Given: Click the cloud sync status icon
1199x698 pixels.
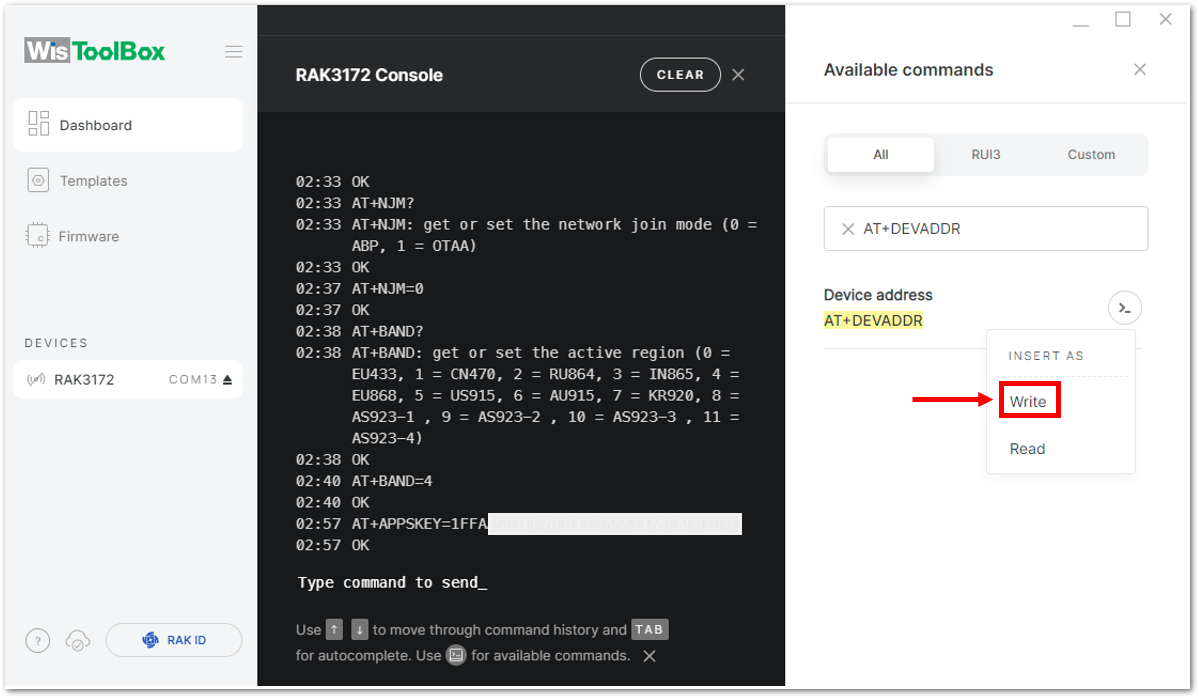Looking at the screenshot, I should [x=78, y=640].
